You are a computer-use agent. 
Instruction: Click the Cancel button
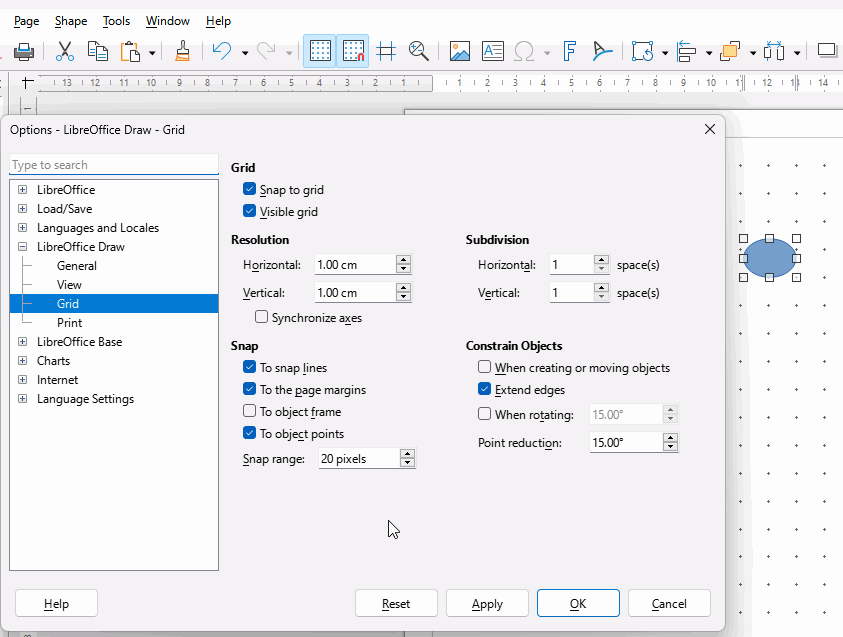coord(669,603)
